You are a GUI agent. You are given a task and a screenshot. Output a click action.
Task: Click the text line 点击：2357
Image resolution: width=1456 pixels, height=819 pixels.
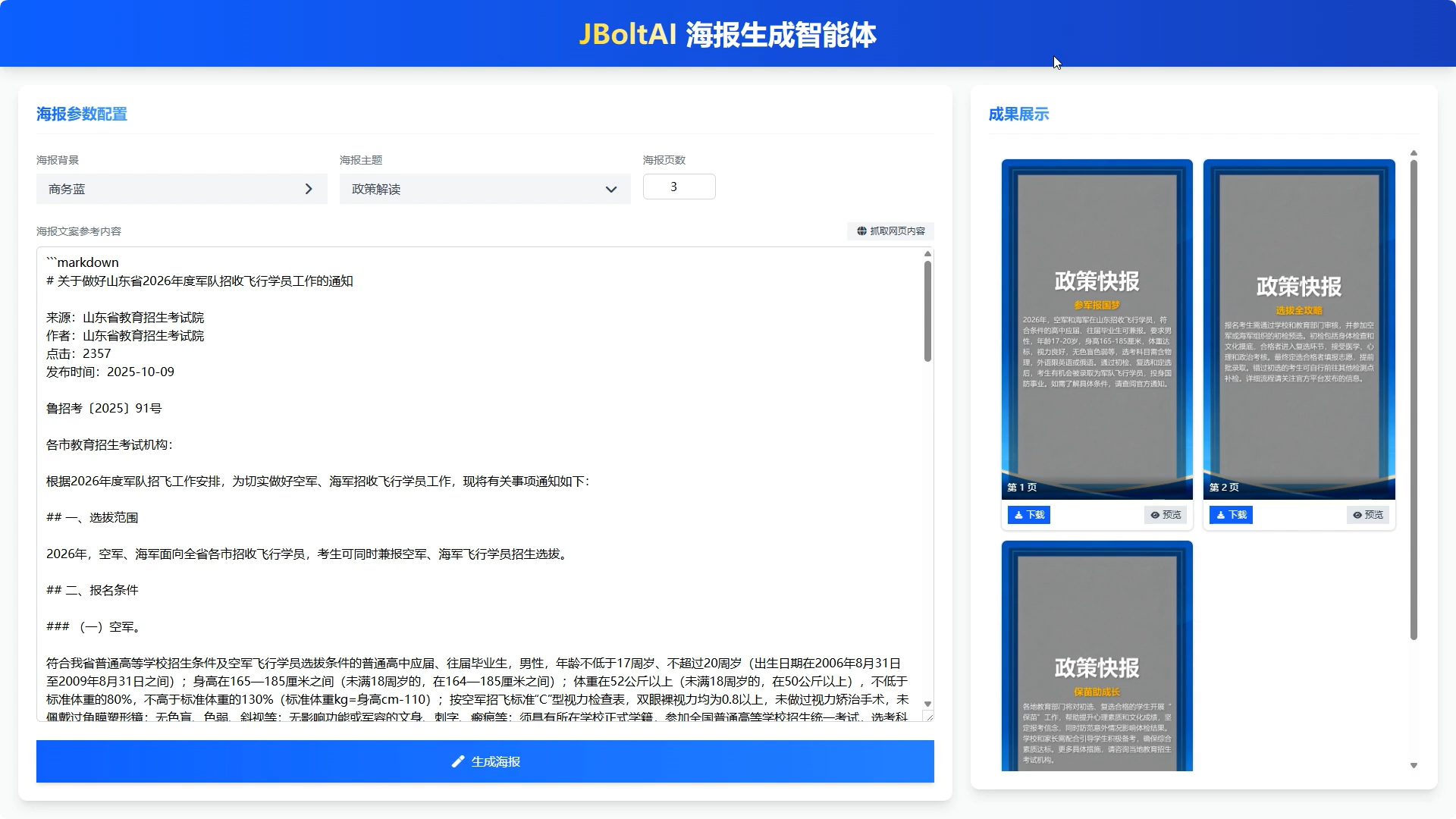(78, 354)
